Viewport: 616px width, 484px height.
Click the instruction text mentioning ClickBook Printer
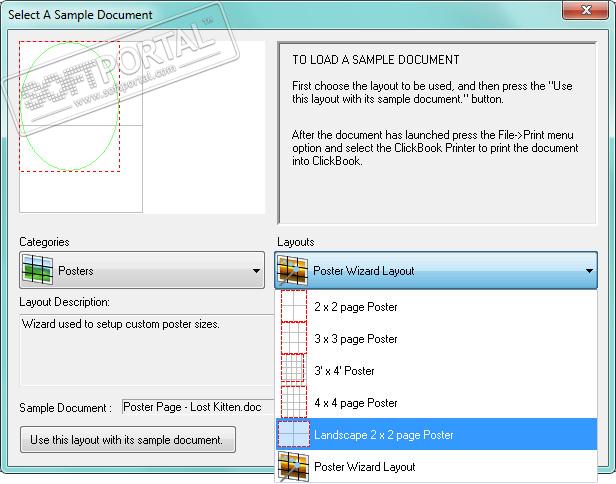point(435,148)
